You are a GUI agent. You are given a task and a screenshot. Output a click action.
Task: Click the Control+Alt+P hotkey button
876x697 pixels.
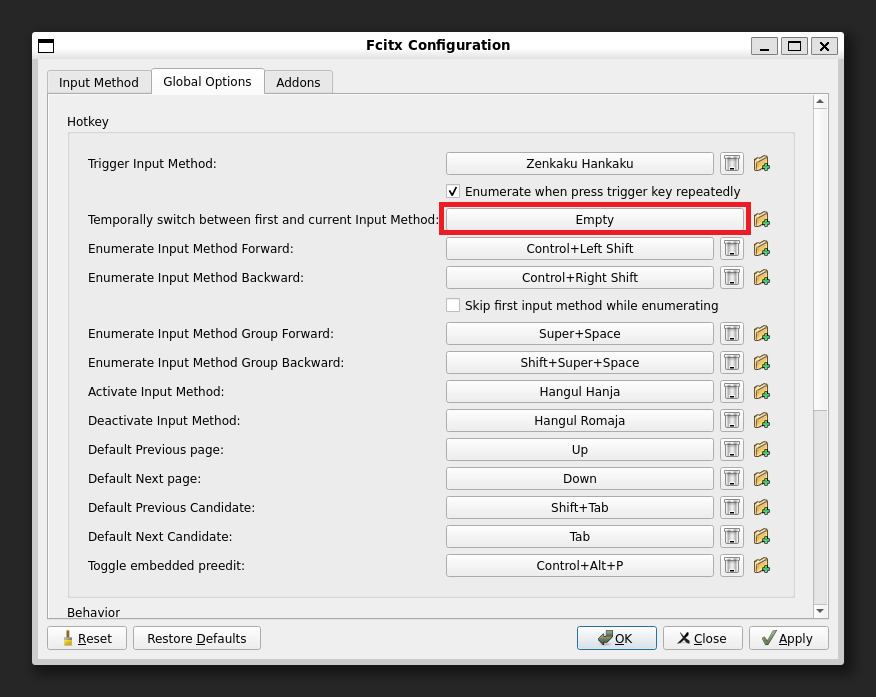tap(580, 566)
